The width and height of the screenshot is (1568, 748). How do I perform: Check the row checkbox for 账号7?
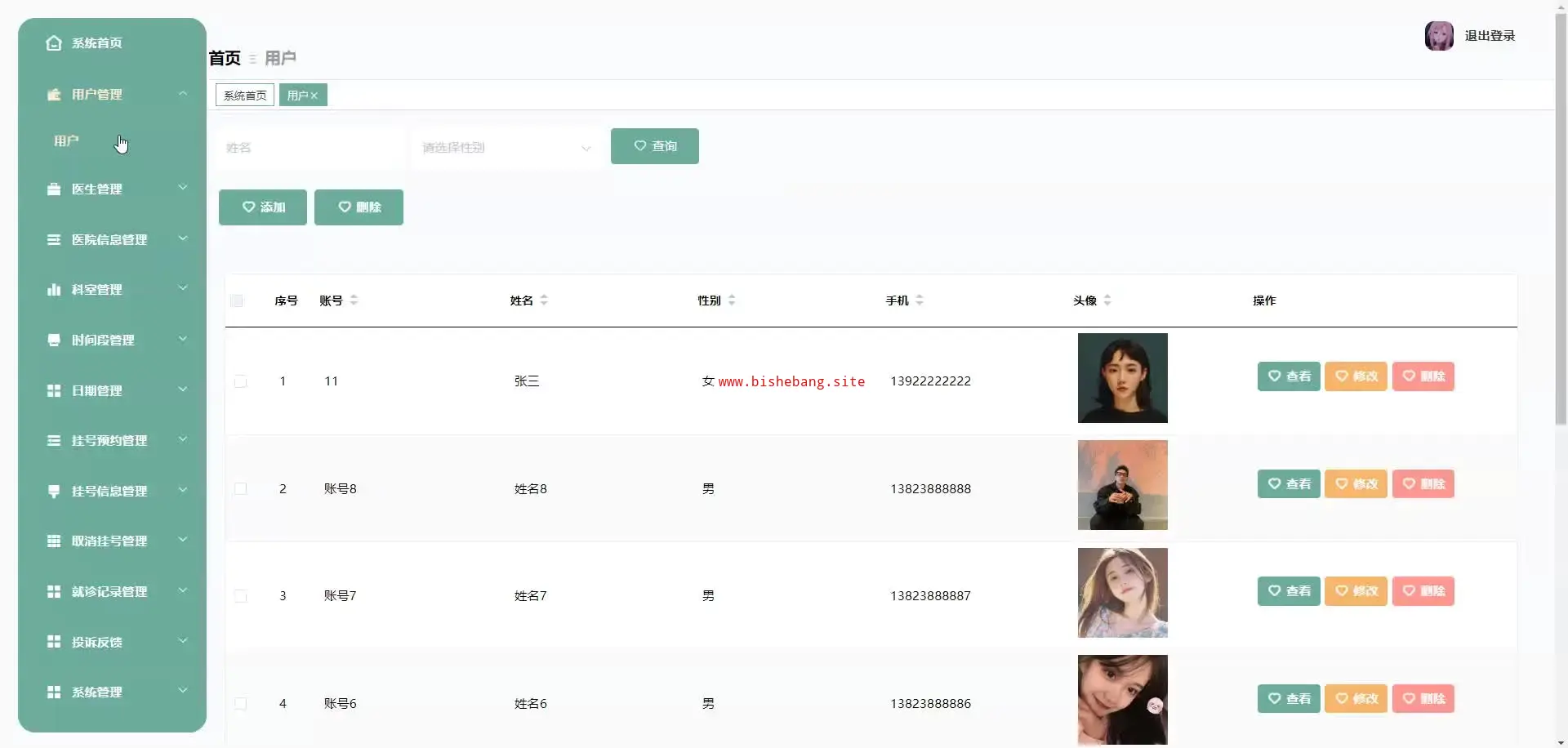241,596
